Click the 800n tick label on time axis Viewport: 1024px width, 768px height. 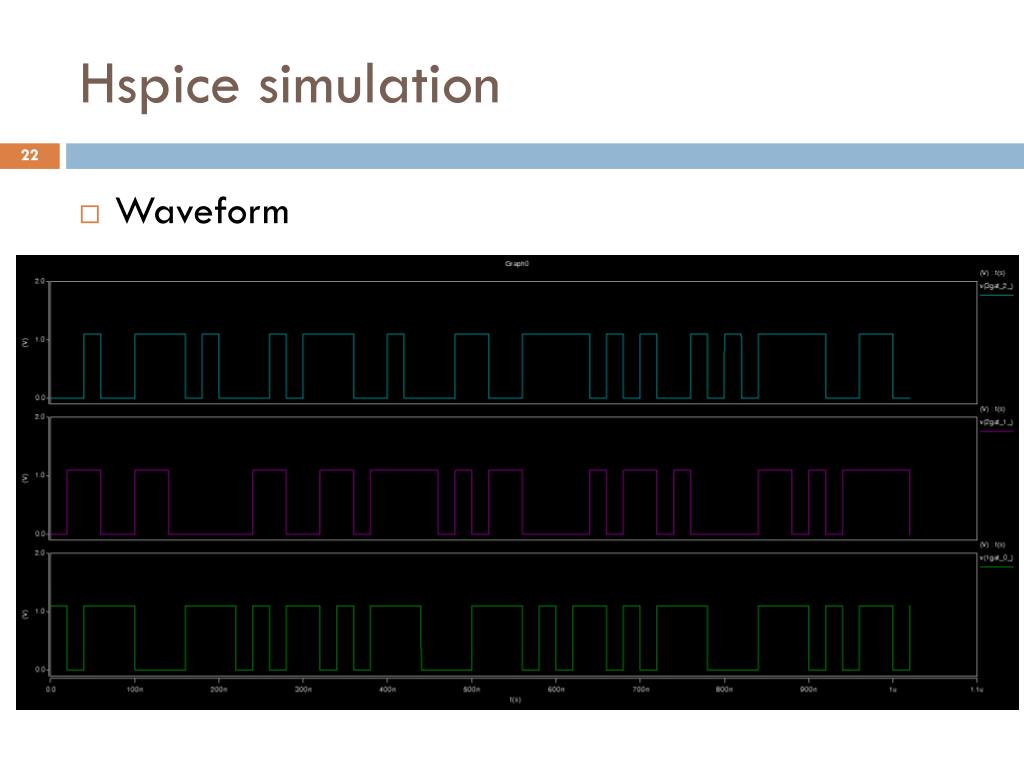[x=724, y=690]
